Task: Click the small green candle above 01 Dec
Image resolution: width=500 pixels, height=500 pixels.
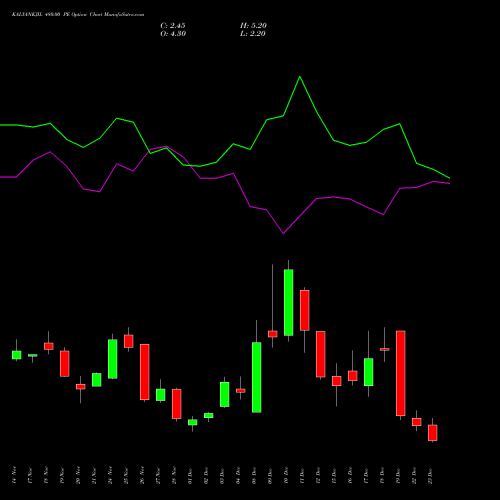Action: click(x=193, y=422)
